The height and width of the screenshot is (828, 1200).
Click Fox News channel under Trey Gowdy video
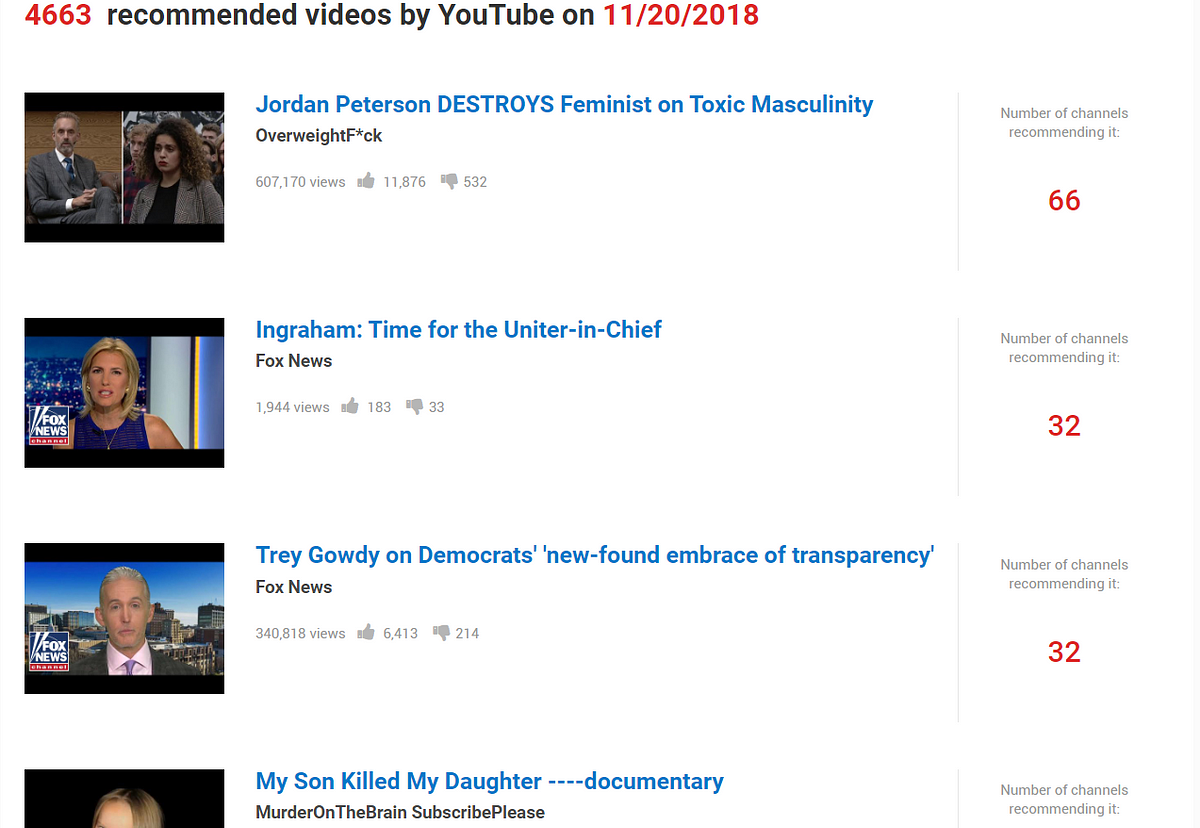(294, 587)
